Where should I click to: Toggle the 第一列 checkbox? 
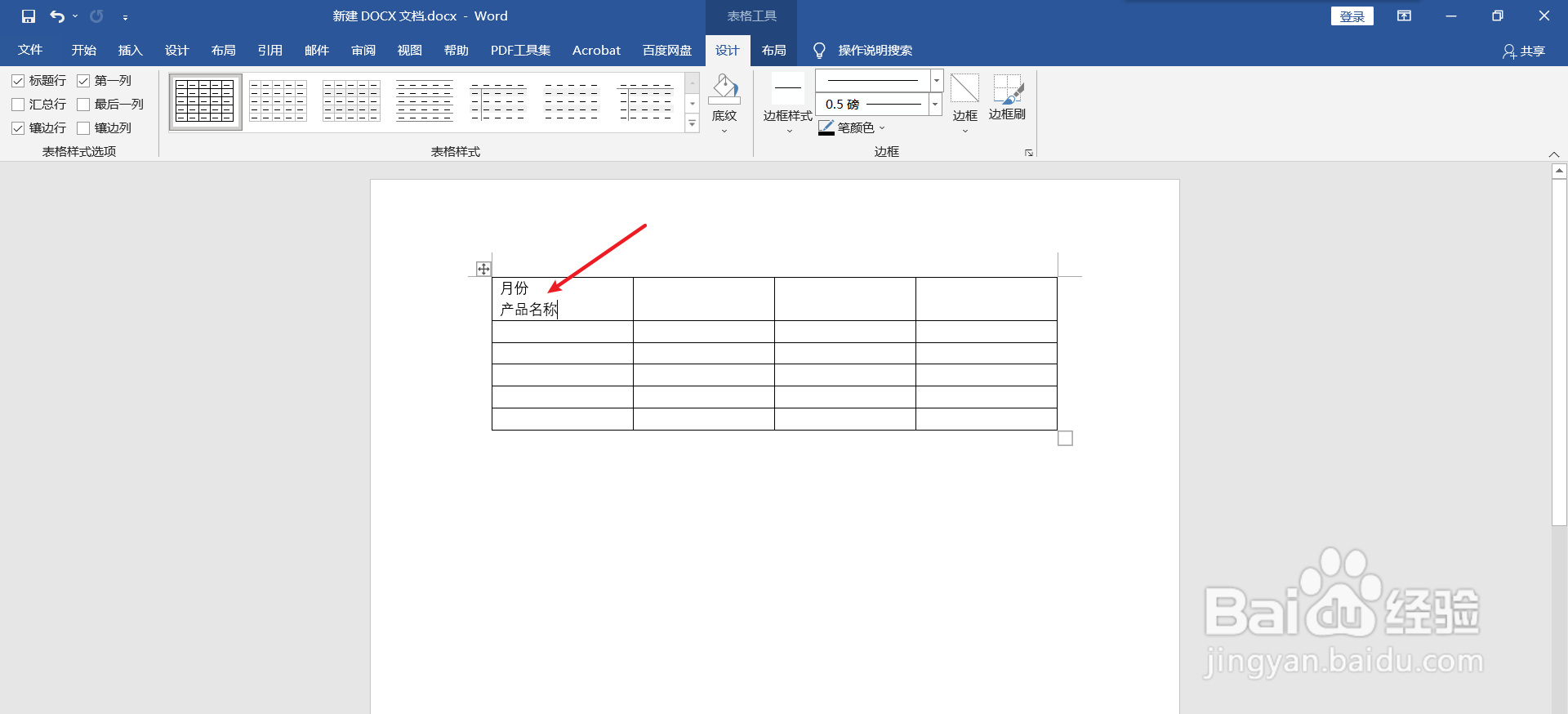point(83,81)
